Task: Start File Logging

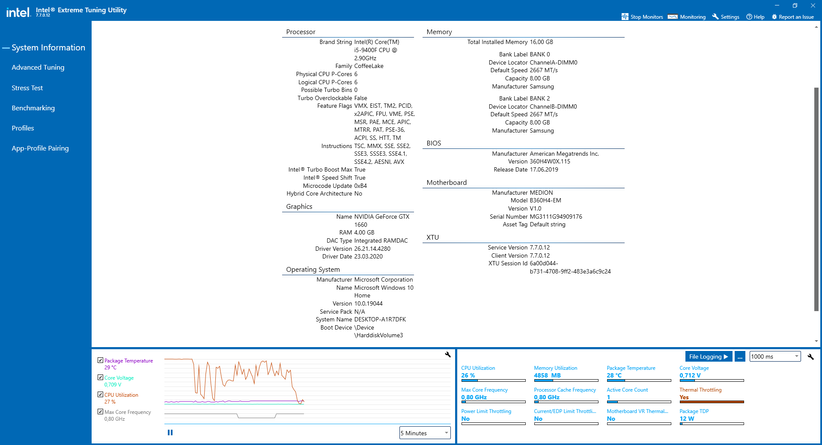Action: point(709,356)
